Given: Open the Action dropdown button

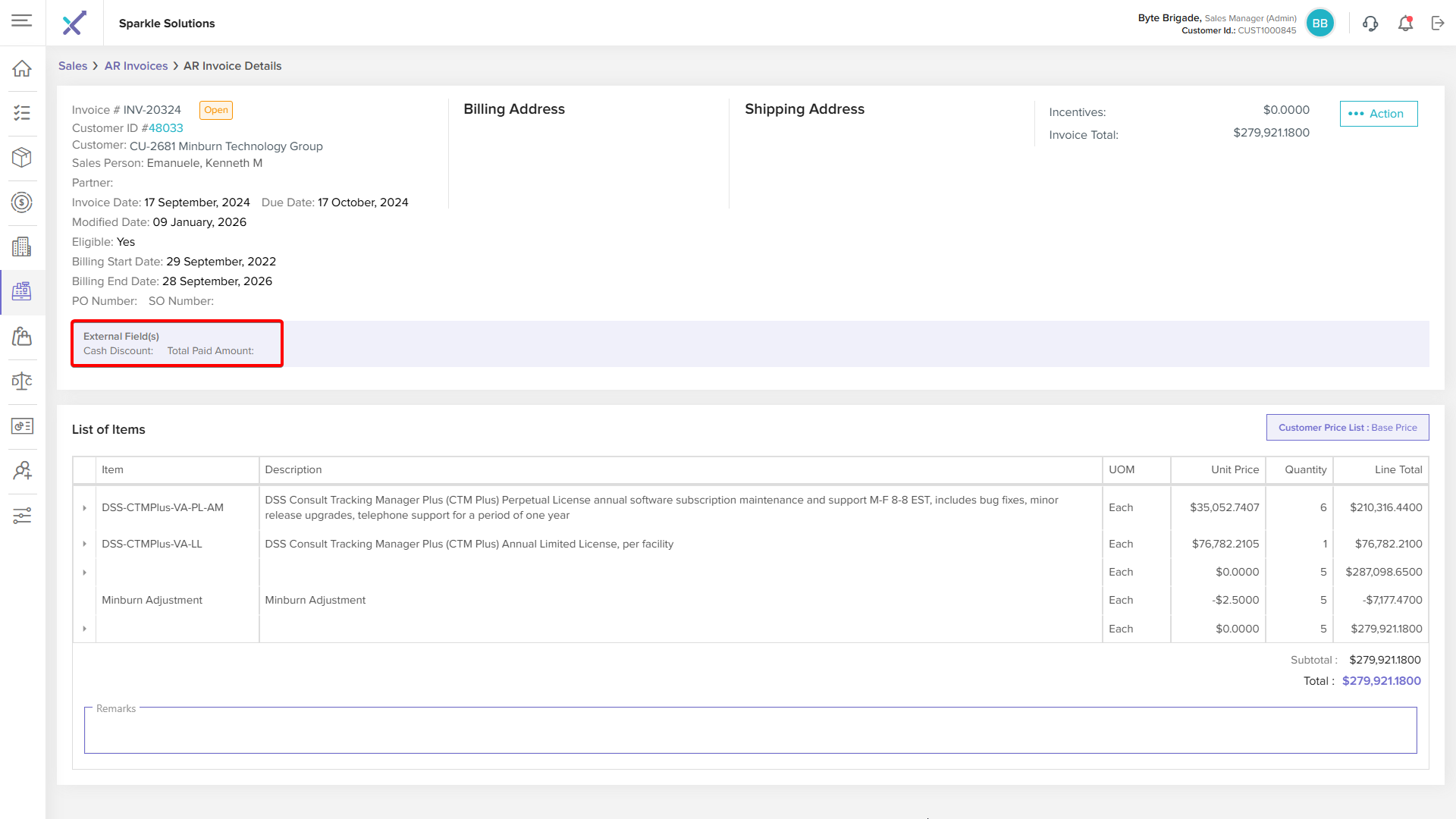Looking at the screenshot, I should [1378, 114].
